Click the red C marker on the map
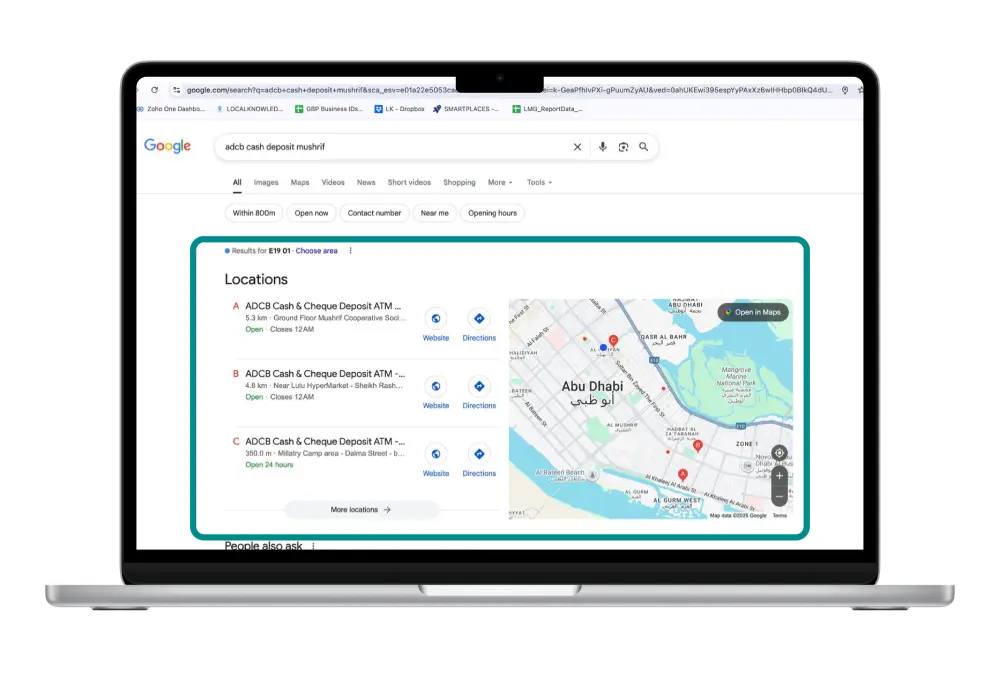 click(x=613, y=340)
